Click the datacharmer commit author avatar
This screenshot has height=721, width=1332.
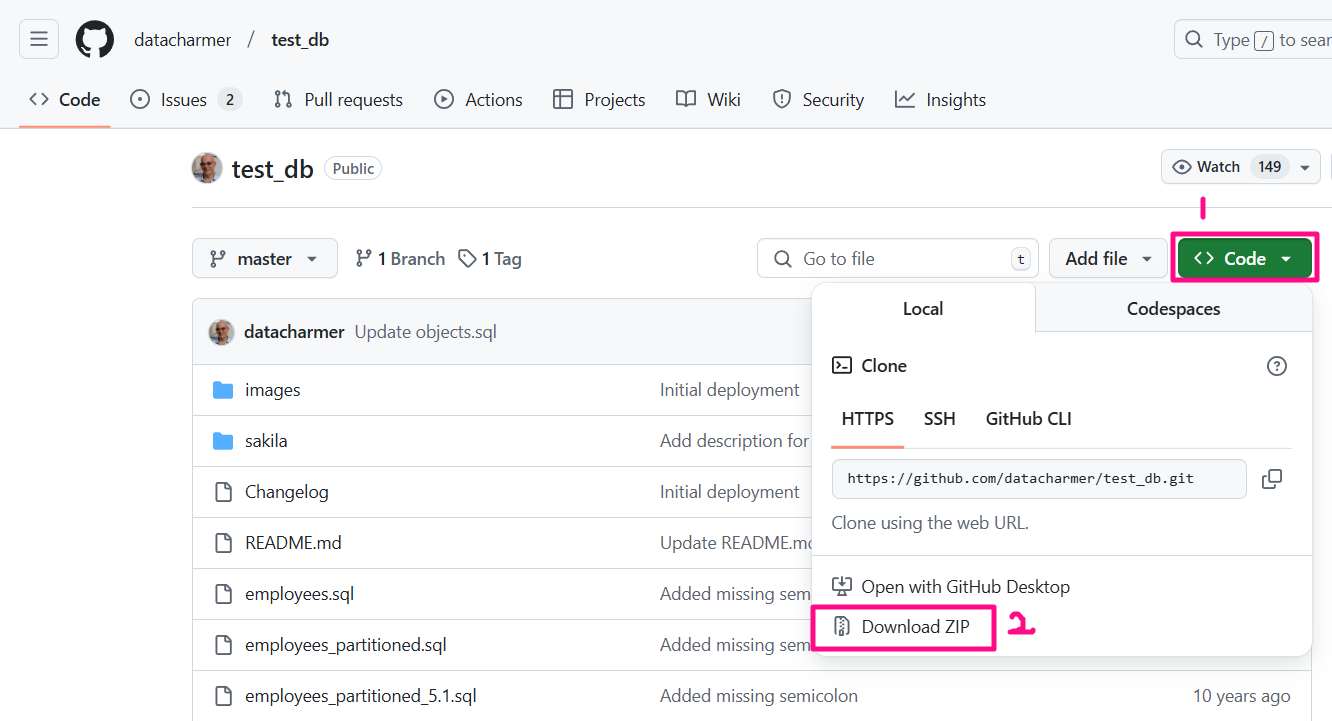pos(221,332)
